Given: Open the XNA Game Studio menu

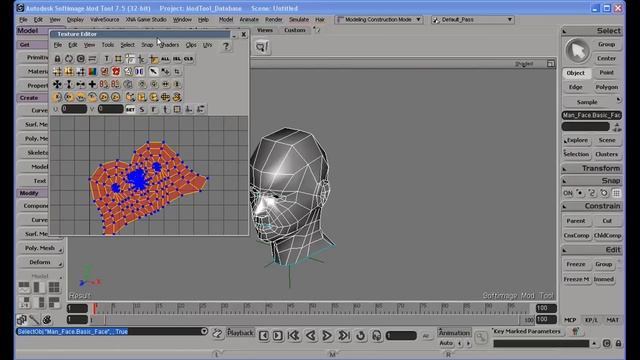Looking at the screenshot, I should pos(146,20).
